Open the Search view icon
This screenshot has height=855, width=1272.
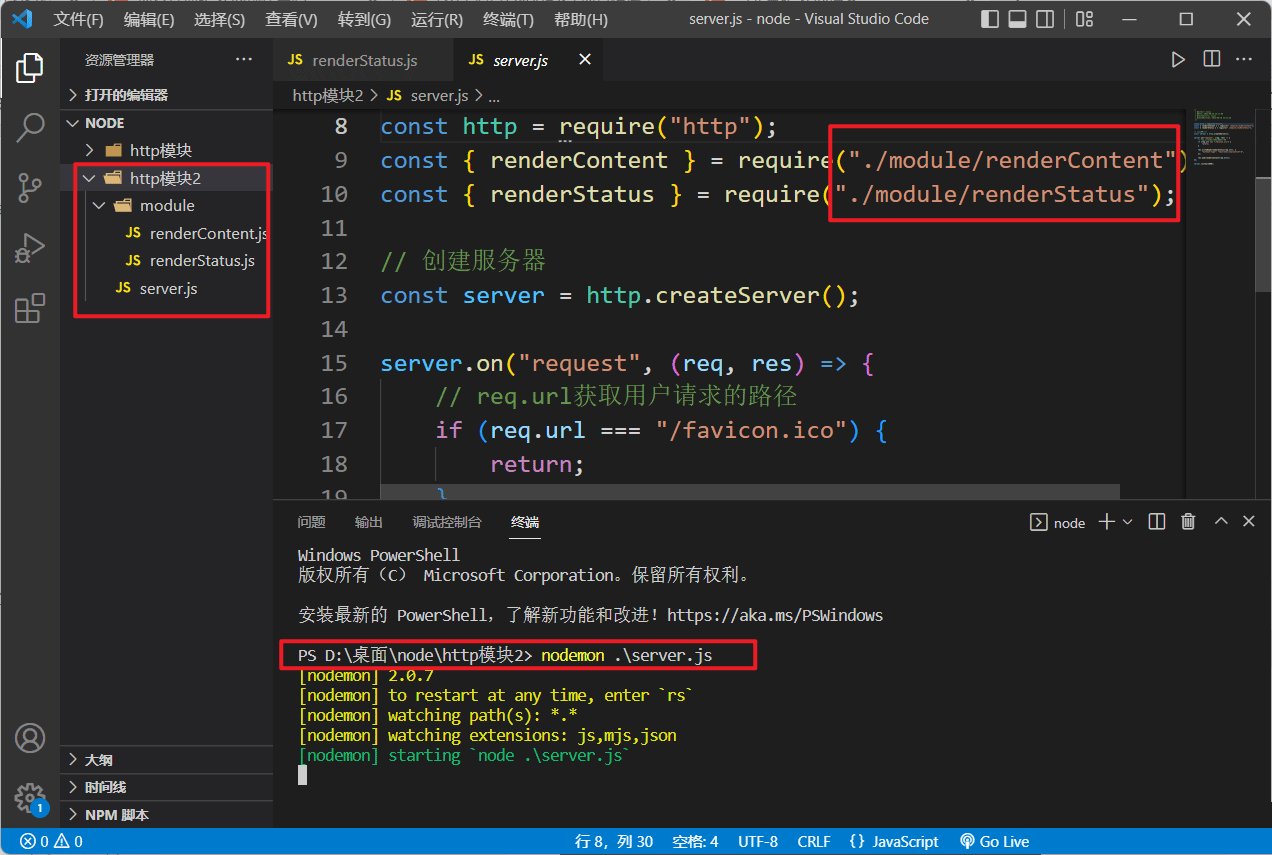coord(30,127)
